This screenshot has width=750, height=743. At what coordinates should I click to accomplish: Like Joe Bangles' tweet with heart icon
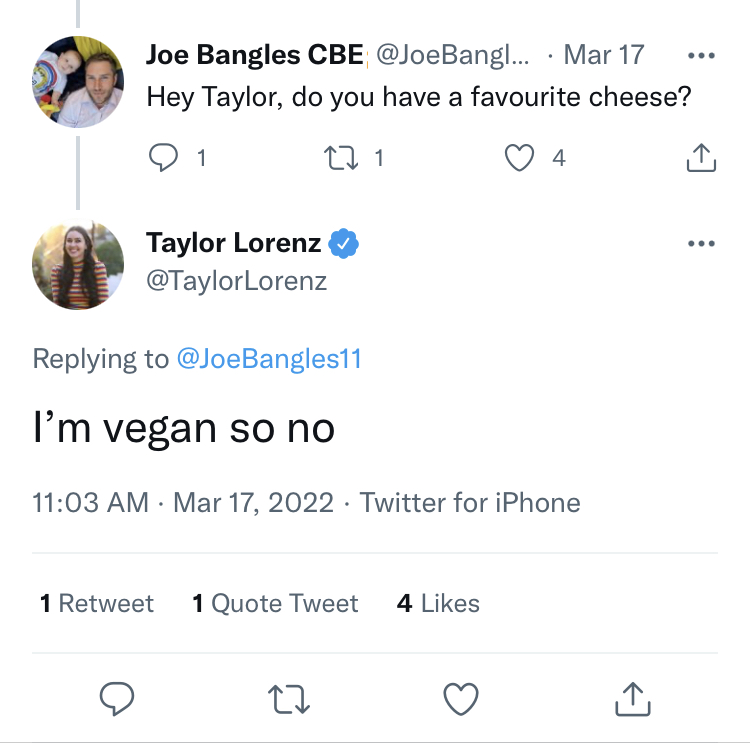[x=519, y=157]
